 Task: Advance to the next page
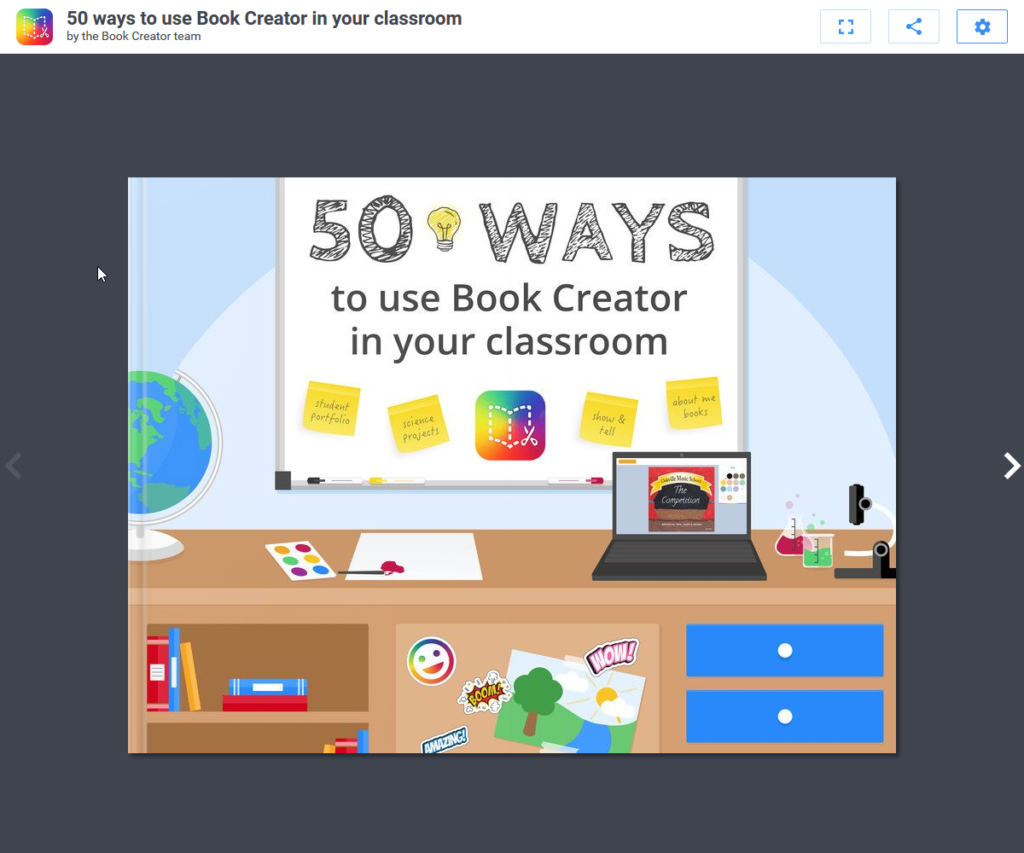pyautogui.click(x=1010, y=465)
